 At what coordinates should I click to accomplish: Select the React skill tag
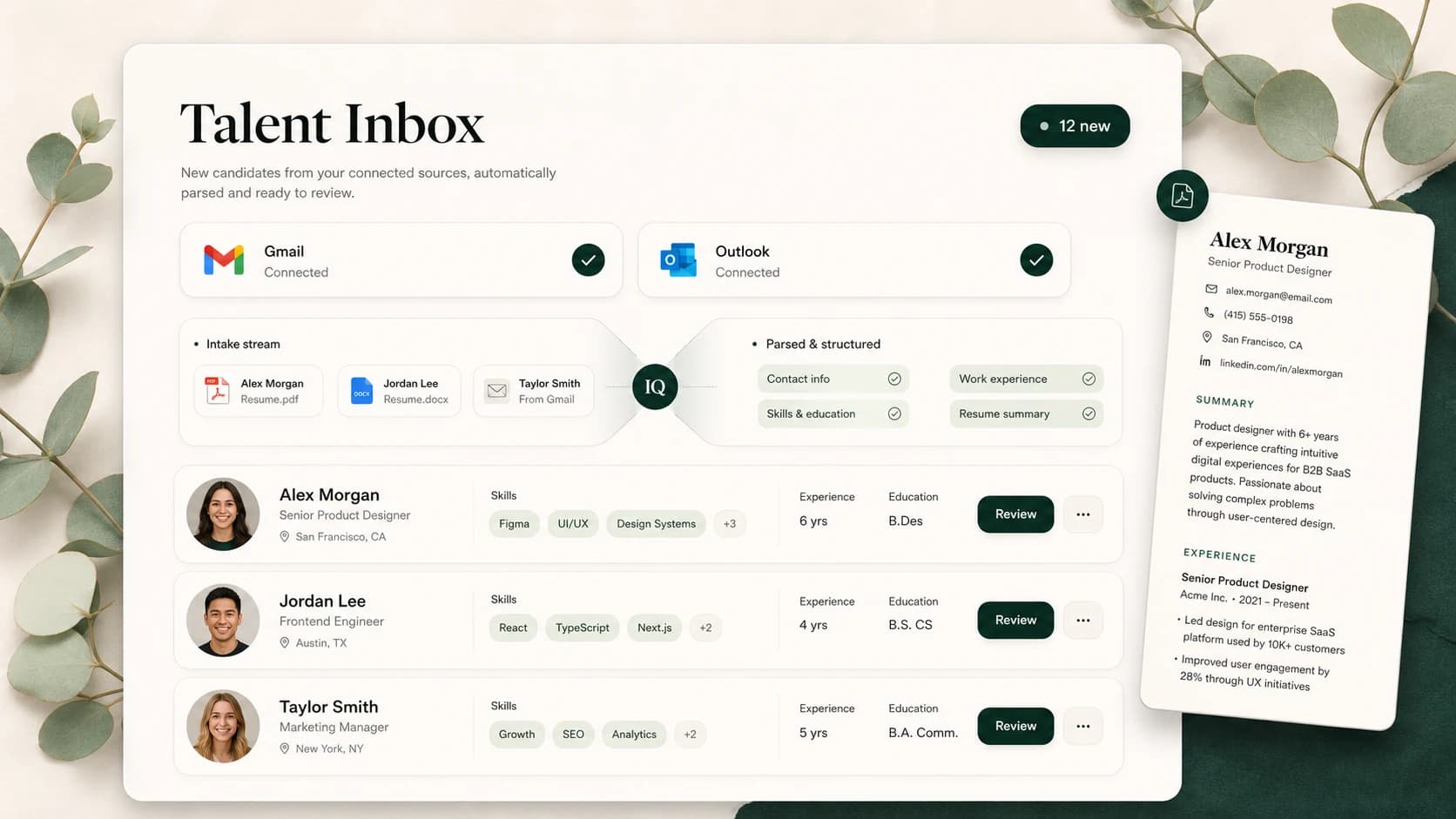click(x=513, y=628)
